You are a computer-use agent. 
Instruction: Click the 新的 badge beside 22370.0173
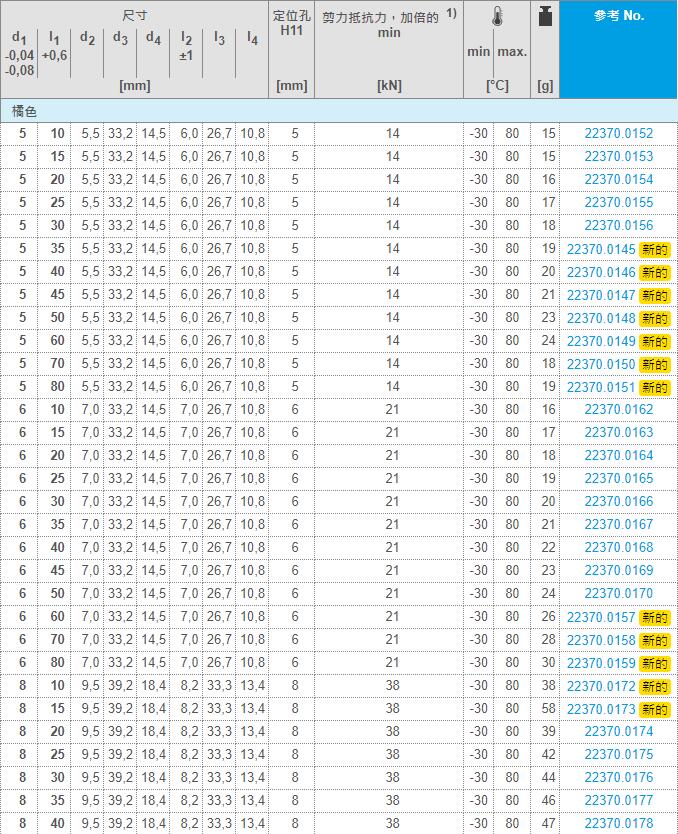pos(654,709)
